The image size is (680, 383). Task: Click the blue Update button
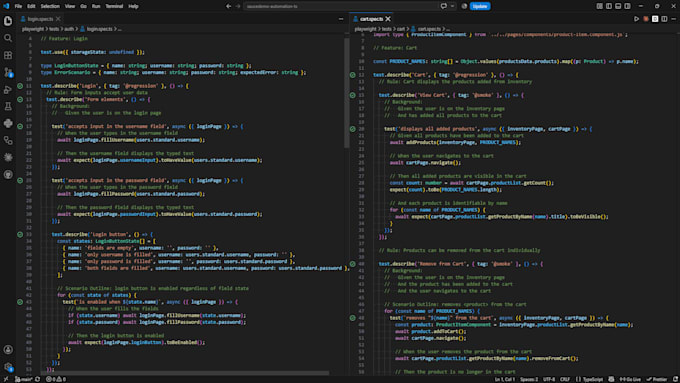pyautogui.click(x=480, y=6)
